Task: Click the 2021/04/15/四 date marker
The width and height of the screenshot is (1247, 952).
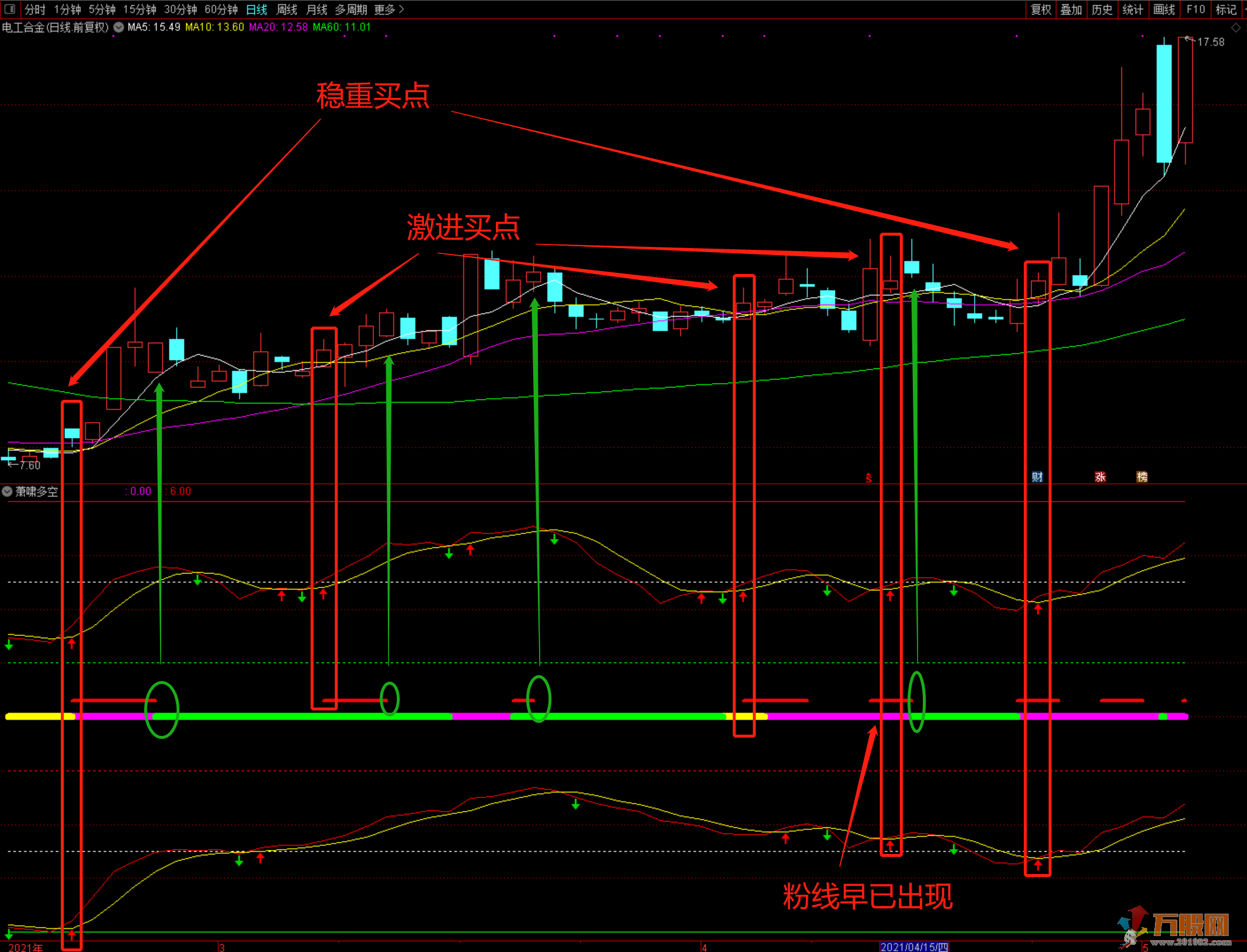Action: 914,947
